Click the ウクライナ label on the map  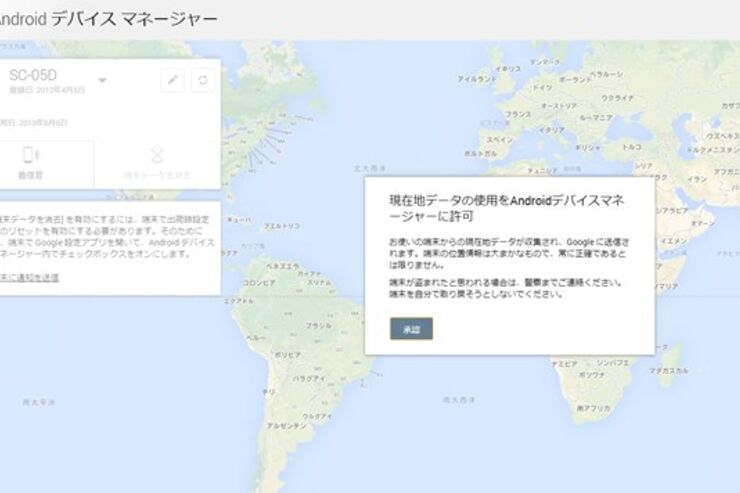coord(617,98)
